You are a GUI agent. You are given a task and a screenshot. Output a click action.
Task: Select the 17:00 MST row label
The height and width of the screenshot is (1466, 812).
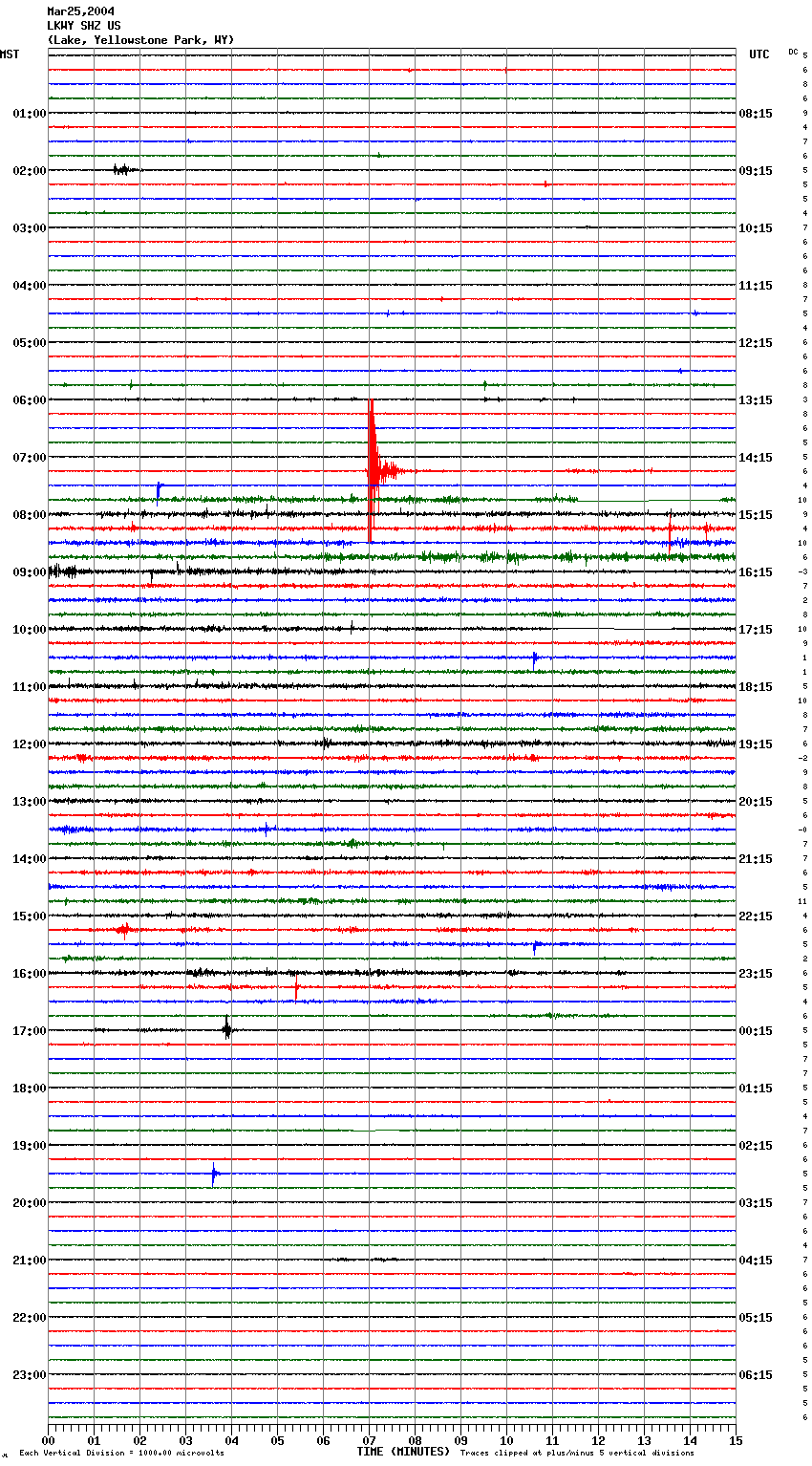[30, 1031]
